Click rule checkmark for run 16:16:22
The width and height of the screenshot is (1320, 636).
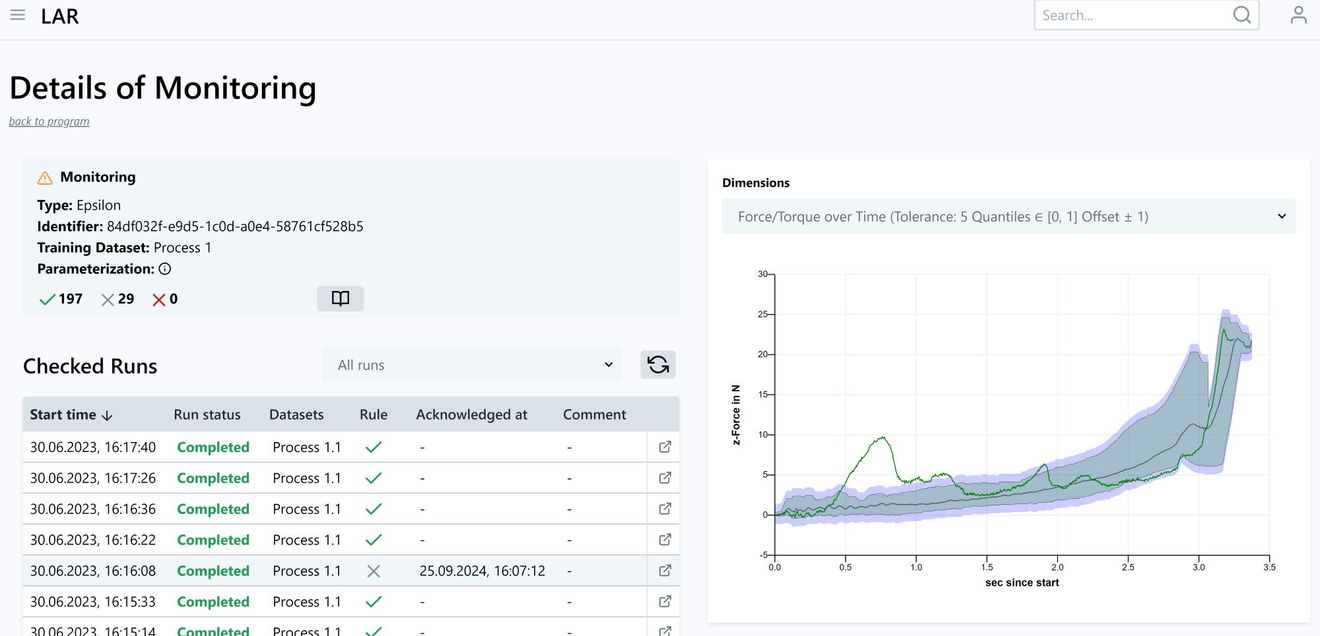[x=373, y=540]
